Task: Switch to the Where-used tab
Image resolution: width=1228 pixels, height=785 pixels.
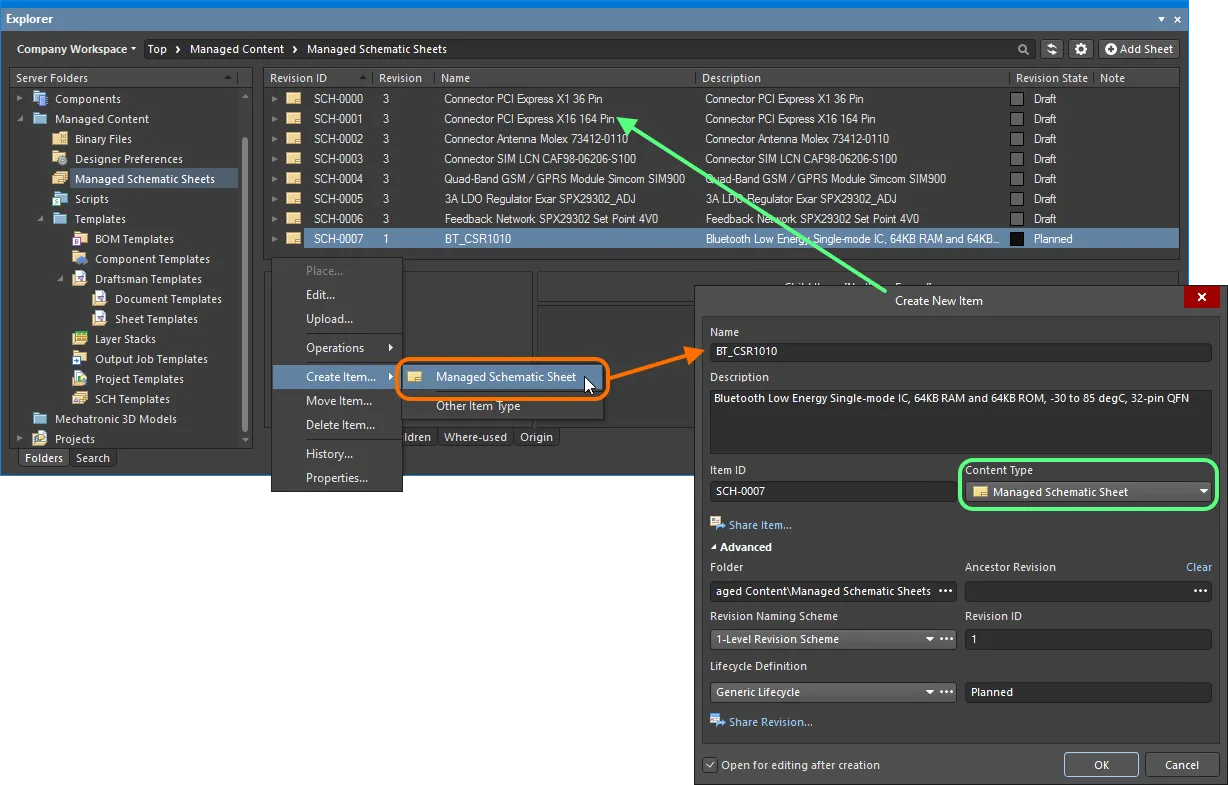Action: pyautogui.click(x=475, y=437)
